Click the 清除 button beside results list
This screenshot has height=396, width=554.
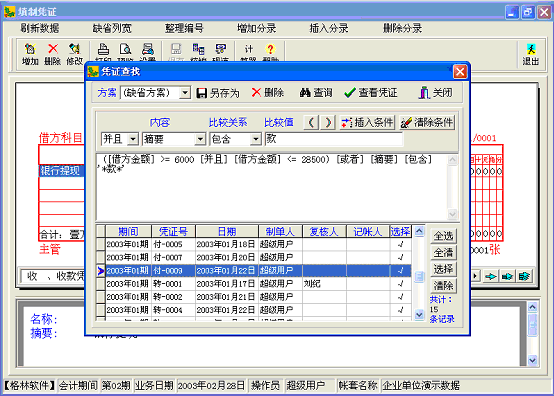point(443,285)
